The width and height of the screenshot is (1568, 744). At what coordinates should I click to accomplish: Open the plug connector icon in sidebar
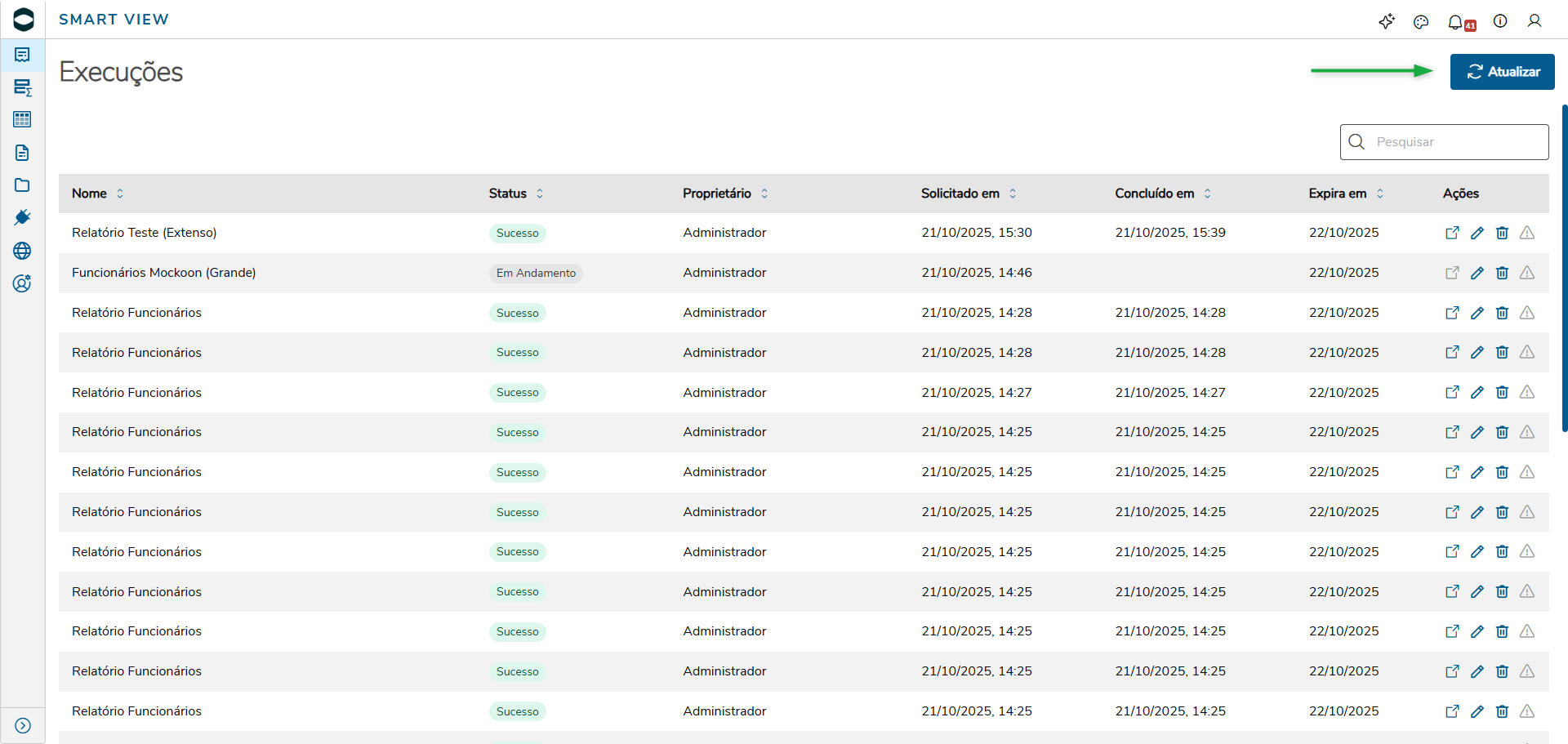pos(22,217)
